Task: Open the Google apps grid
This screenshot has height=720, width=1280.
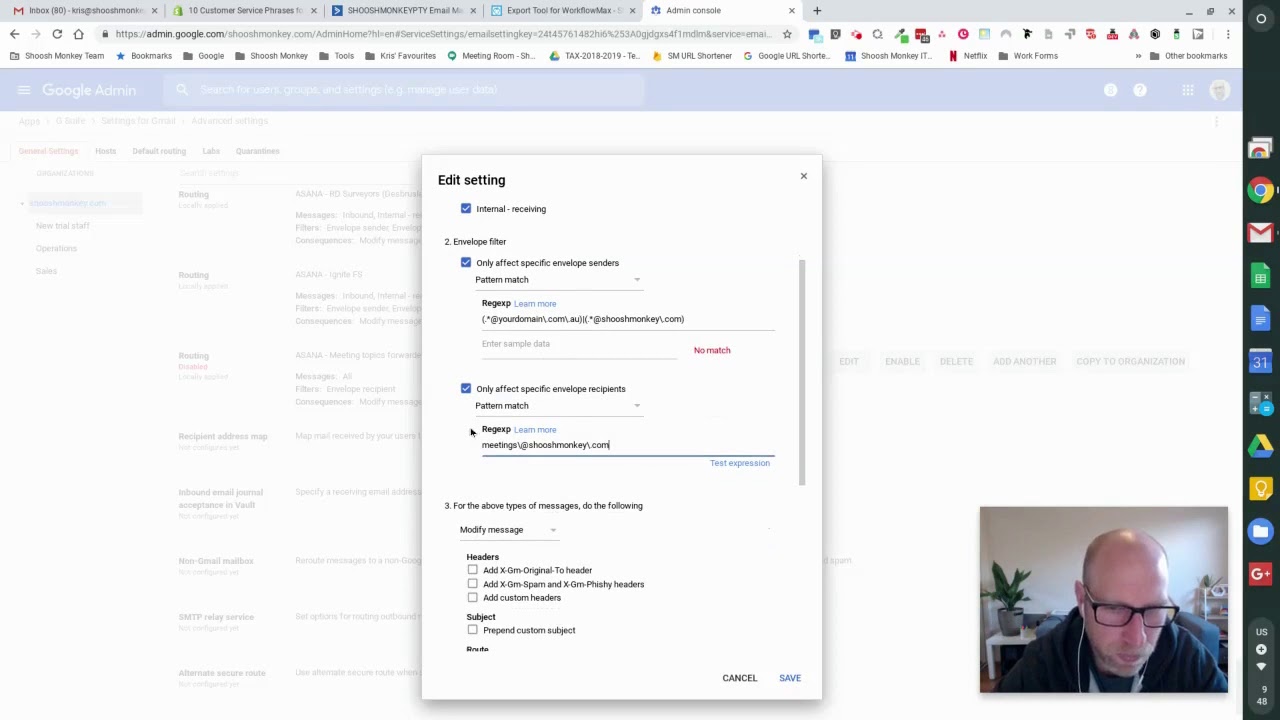Action: (x=1188, y=90)
